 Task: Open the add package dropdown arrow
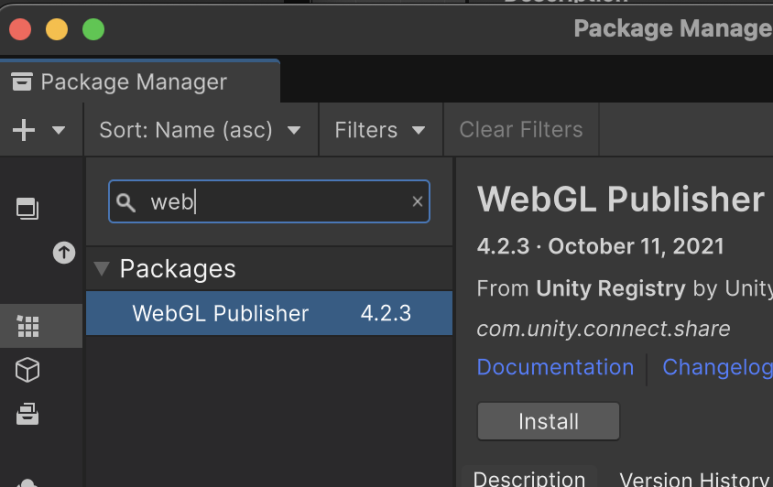pyautogui.click(x=59, y=130)
